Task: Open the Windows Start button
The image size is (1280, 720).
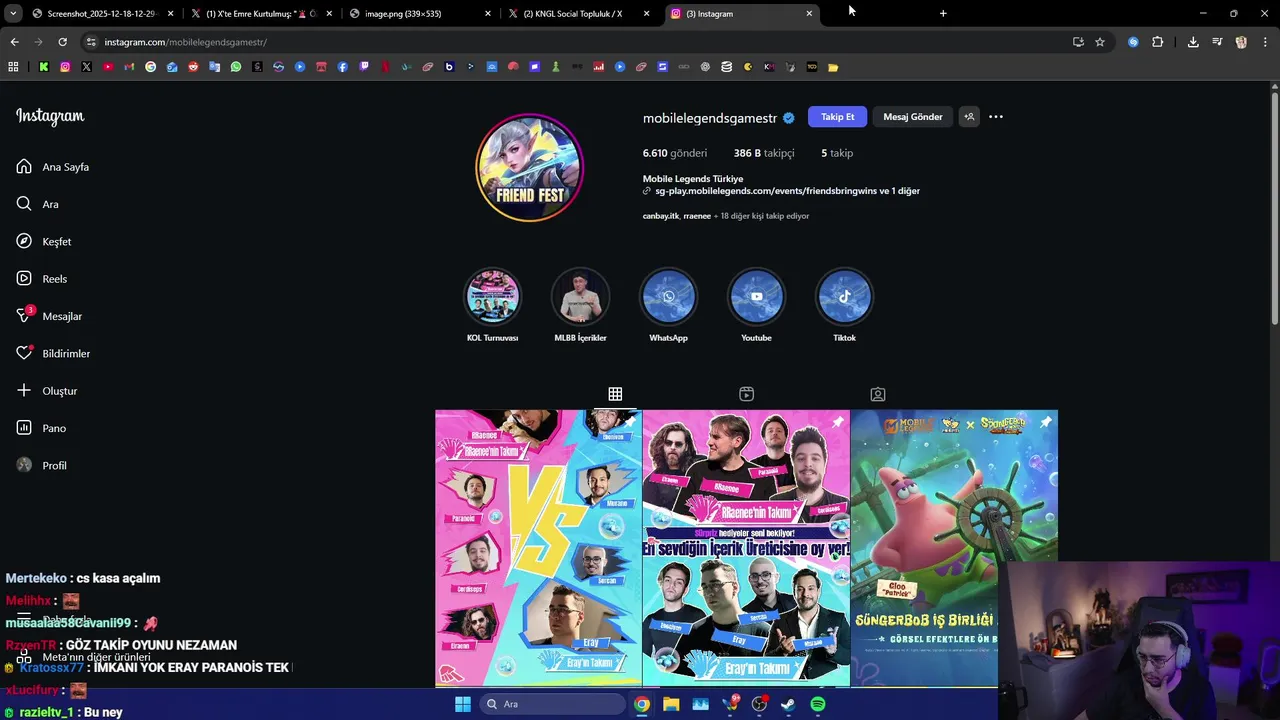Action: pos(462,704)
